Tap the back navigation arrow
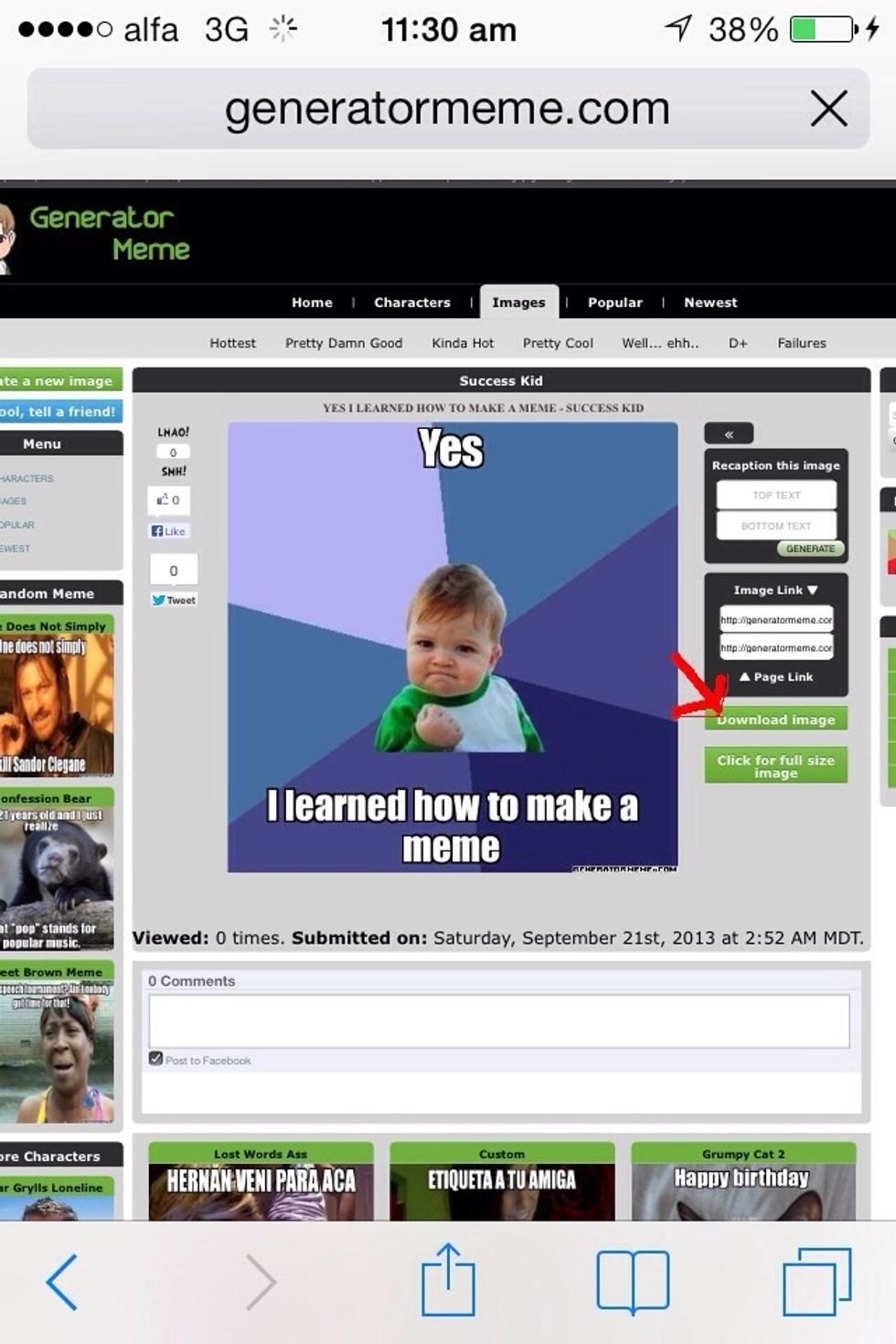Image resolution: width=896 pixels, height=1344 pixels. pos(62,1282)
